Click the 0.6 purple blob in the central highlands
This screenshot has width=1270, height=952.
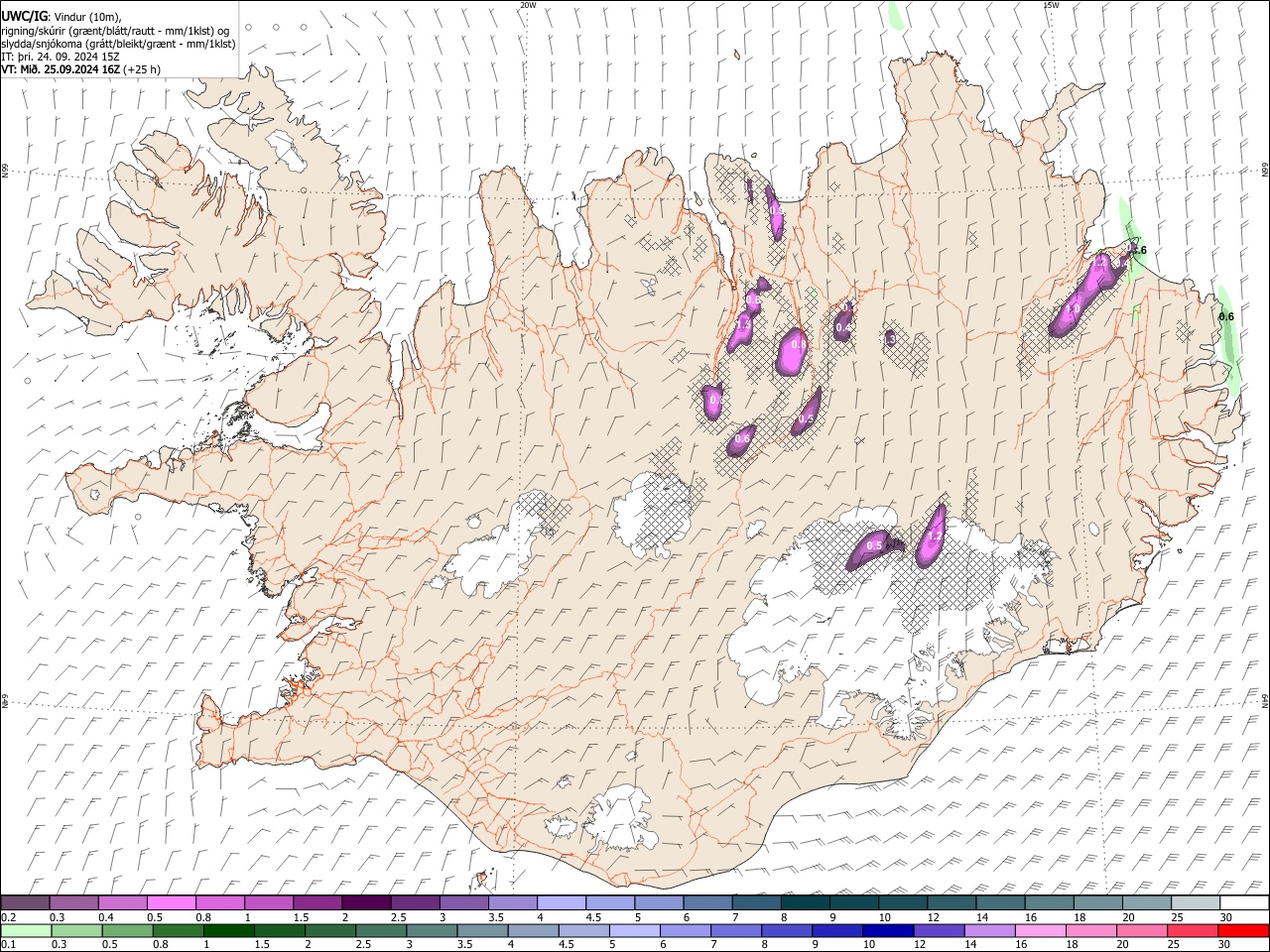(x=742, y=439)
